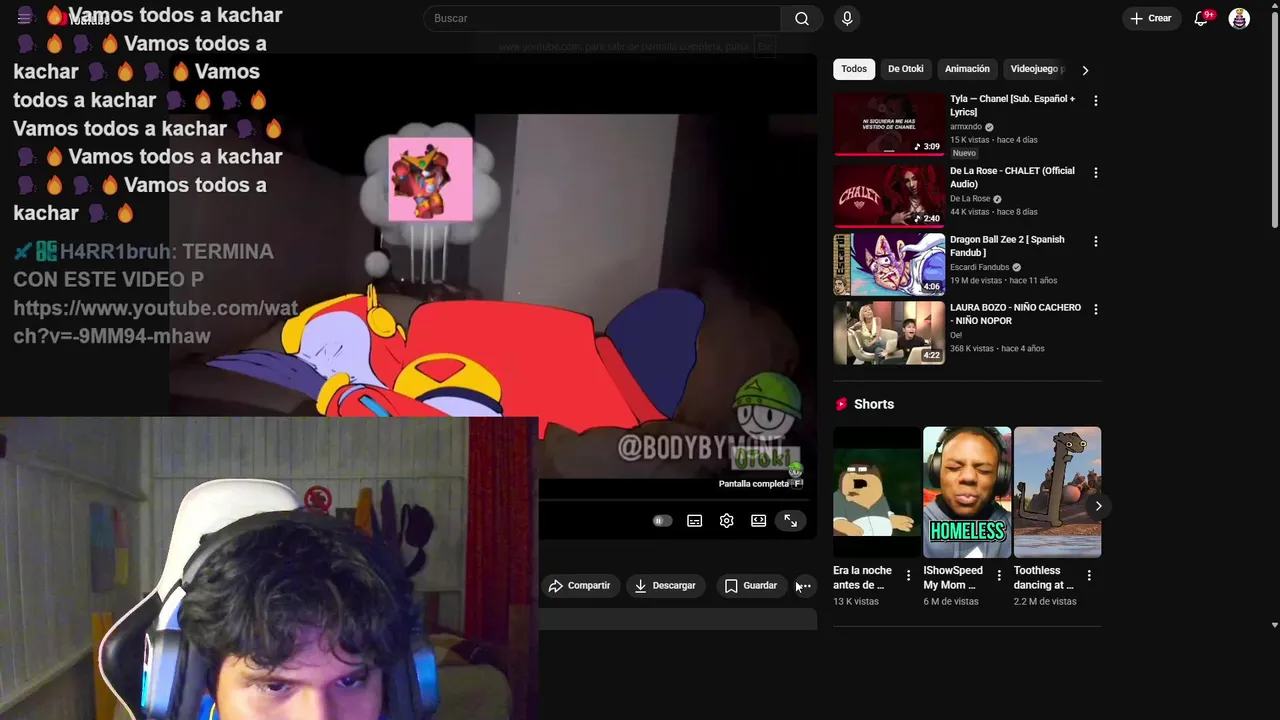Open Dragon Ball Zee 2 thumbnail
This screenshot has width=1280, height=720.
(889, 264)
